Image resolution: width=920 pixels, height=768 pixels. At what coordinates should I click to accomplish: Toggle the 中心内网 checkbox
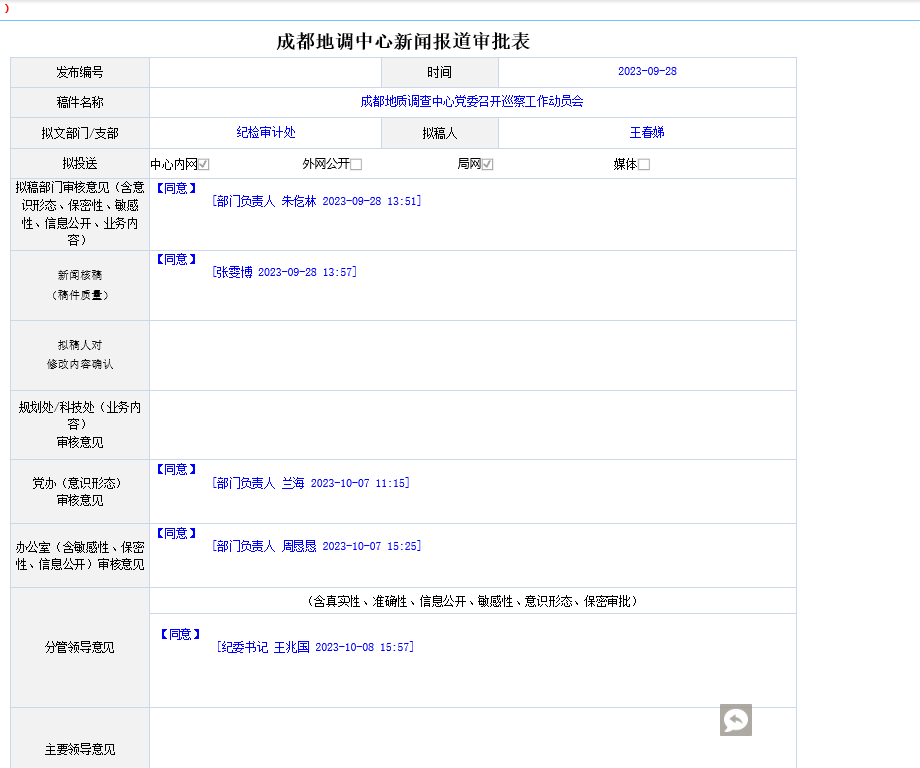point(204,165)
